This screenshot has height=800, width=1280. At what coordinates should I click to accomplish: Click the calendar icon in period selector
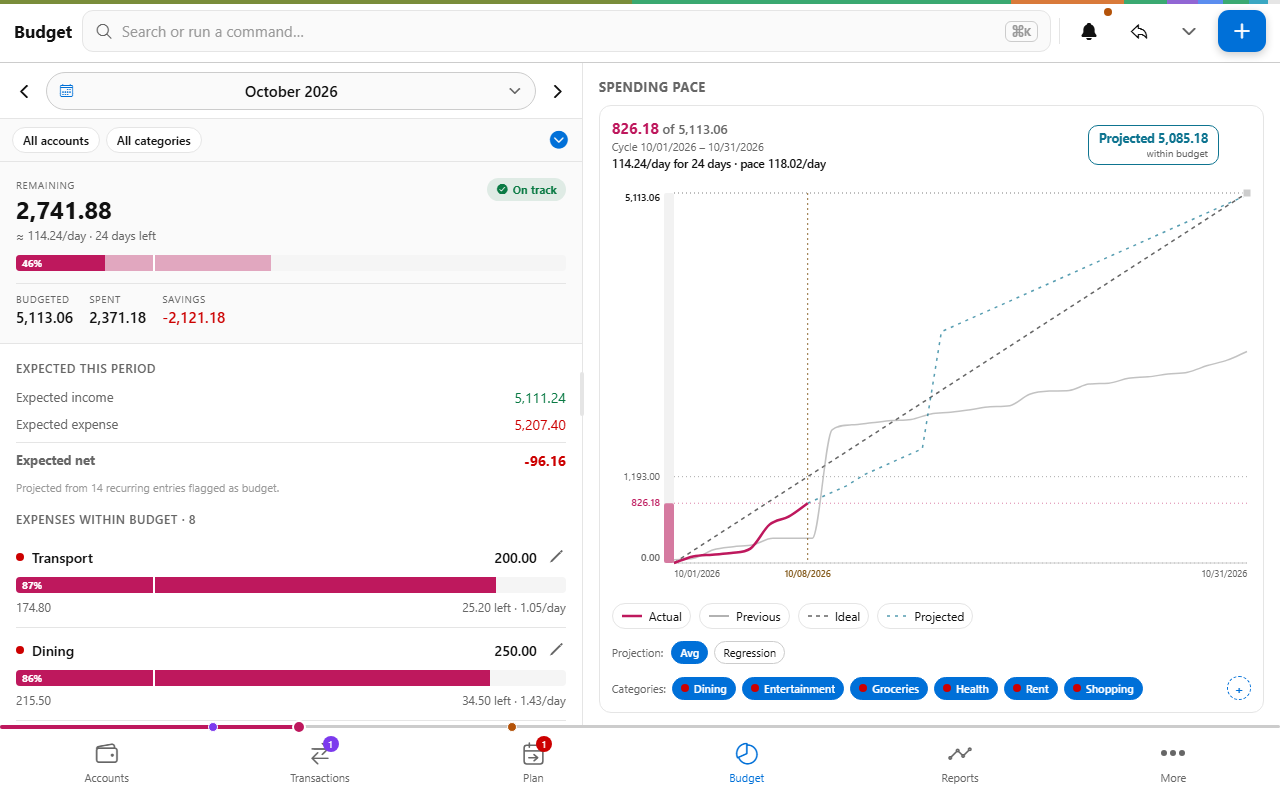click(66, 91)
